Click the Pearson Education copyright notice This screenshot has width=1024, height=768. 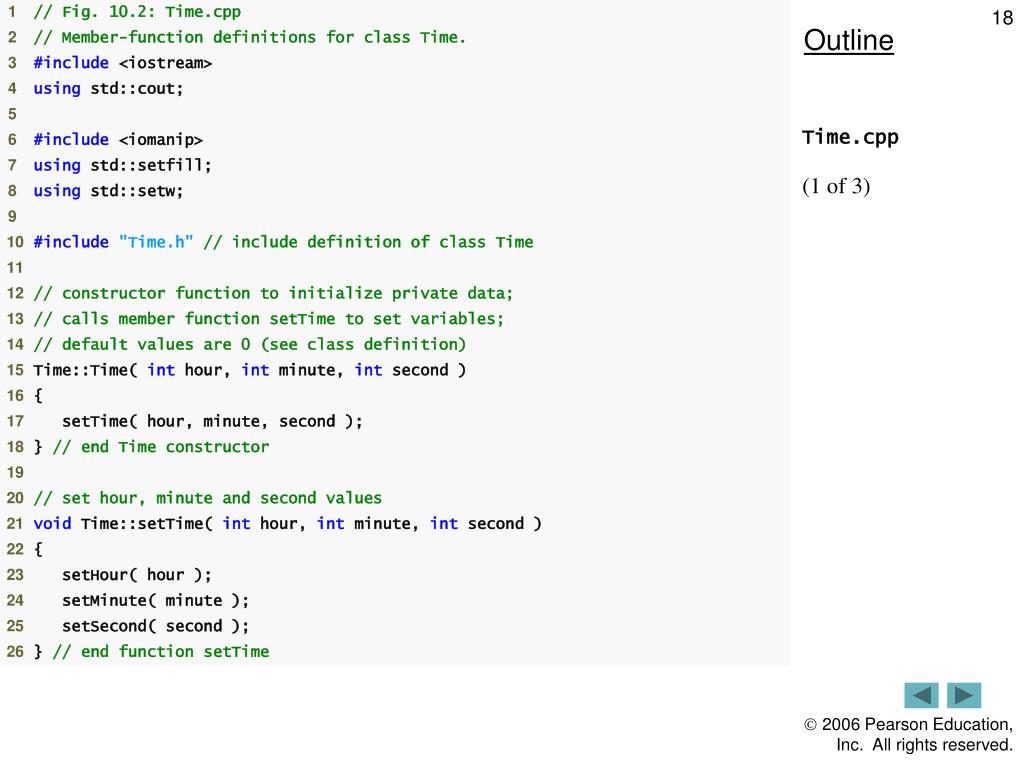click(x=908, y=734)
